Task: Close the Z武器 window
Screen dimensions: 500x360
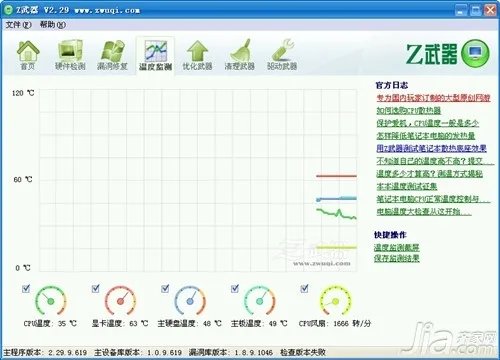Action: pyautogui.click(x=491, y=10)
